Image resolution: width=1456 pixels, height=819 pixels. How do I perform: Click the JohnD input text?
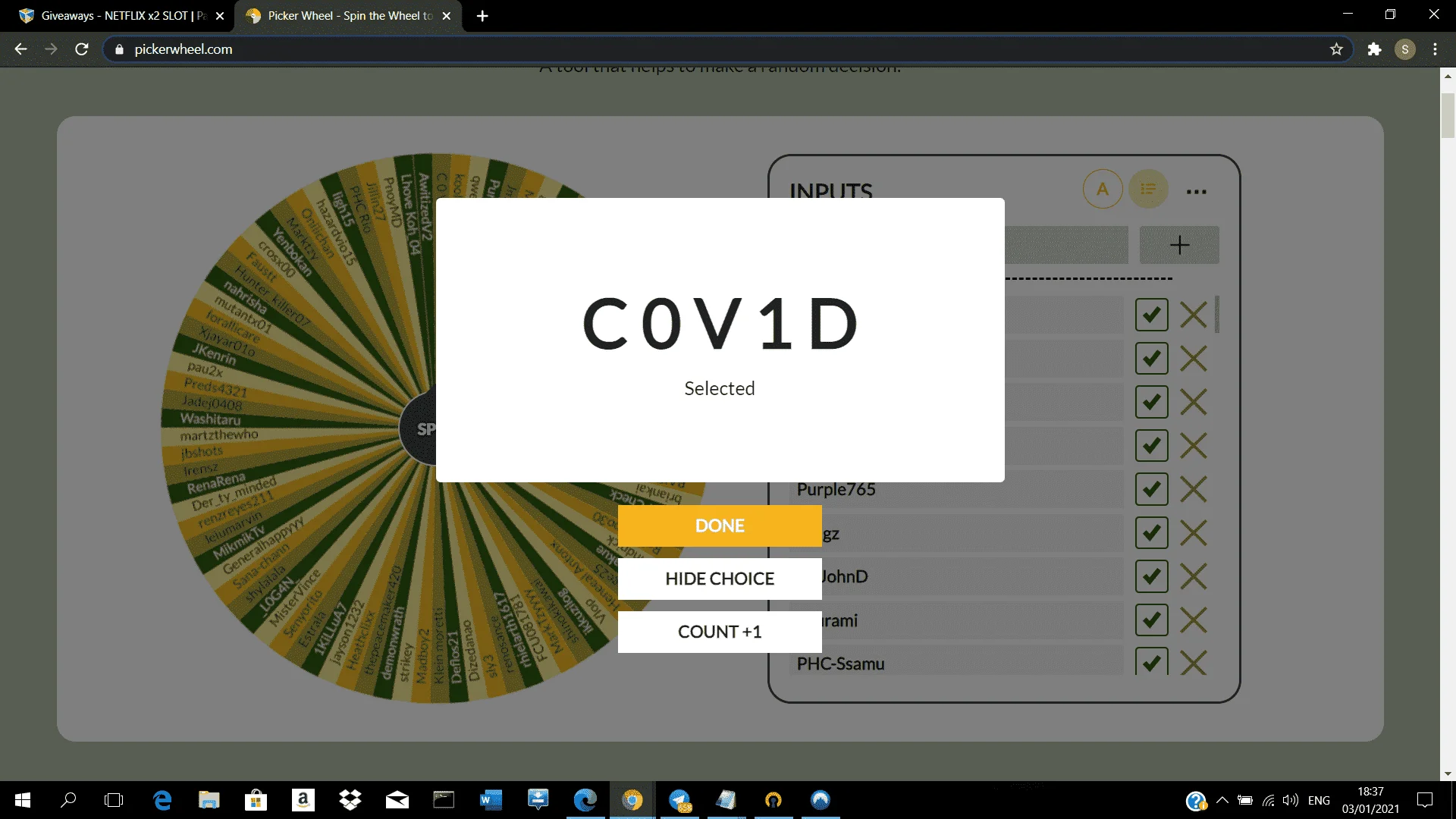click(x=845, y=576)
